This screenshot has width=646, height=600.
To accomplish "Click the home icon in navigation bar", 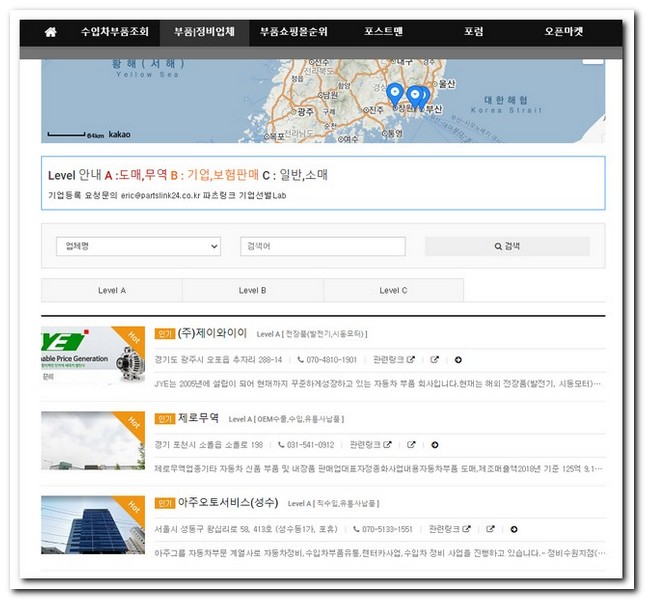I will click(x=51, y=32).
